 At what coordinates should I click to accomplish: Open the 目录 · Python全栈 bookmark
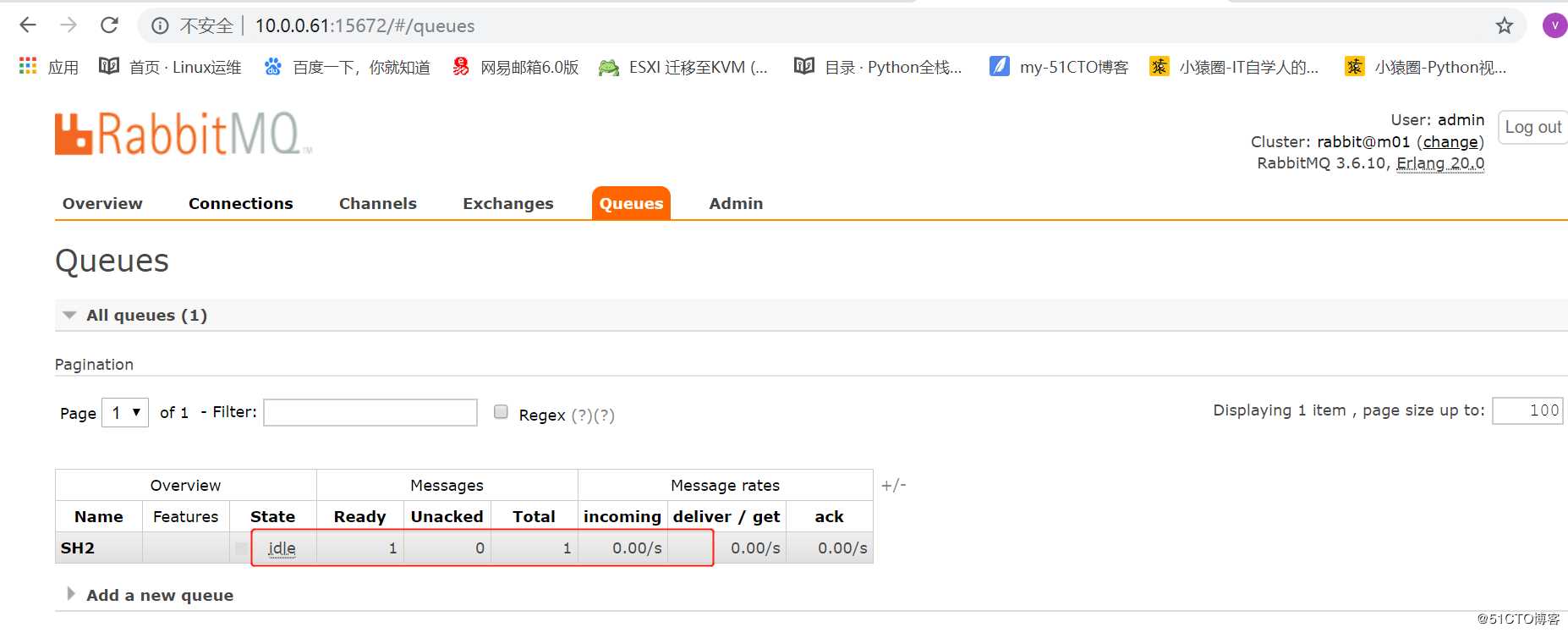coord(878,67)
